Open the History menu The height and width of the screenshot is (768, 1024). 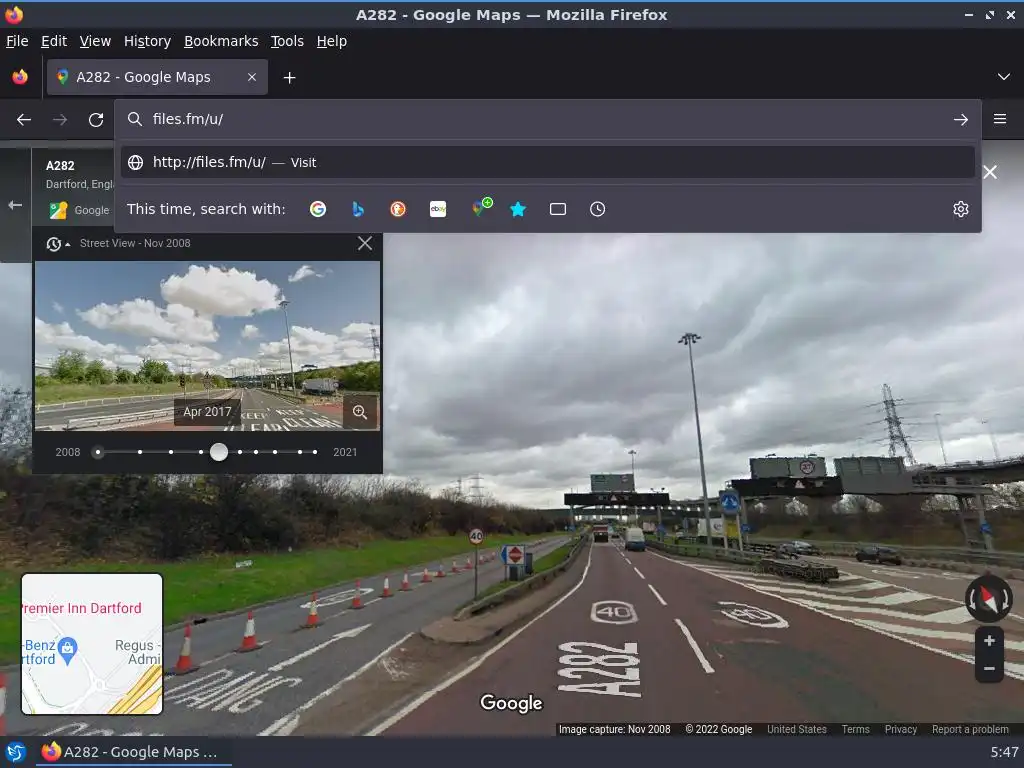coord(147,41)
